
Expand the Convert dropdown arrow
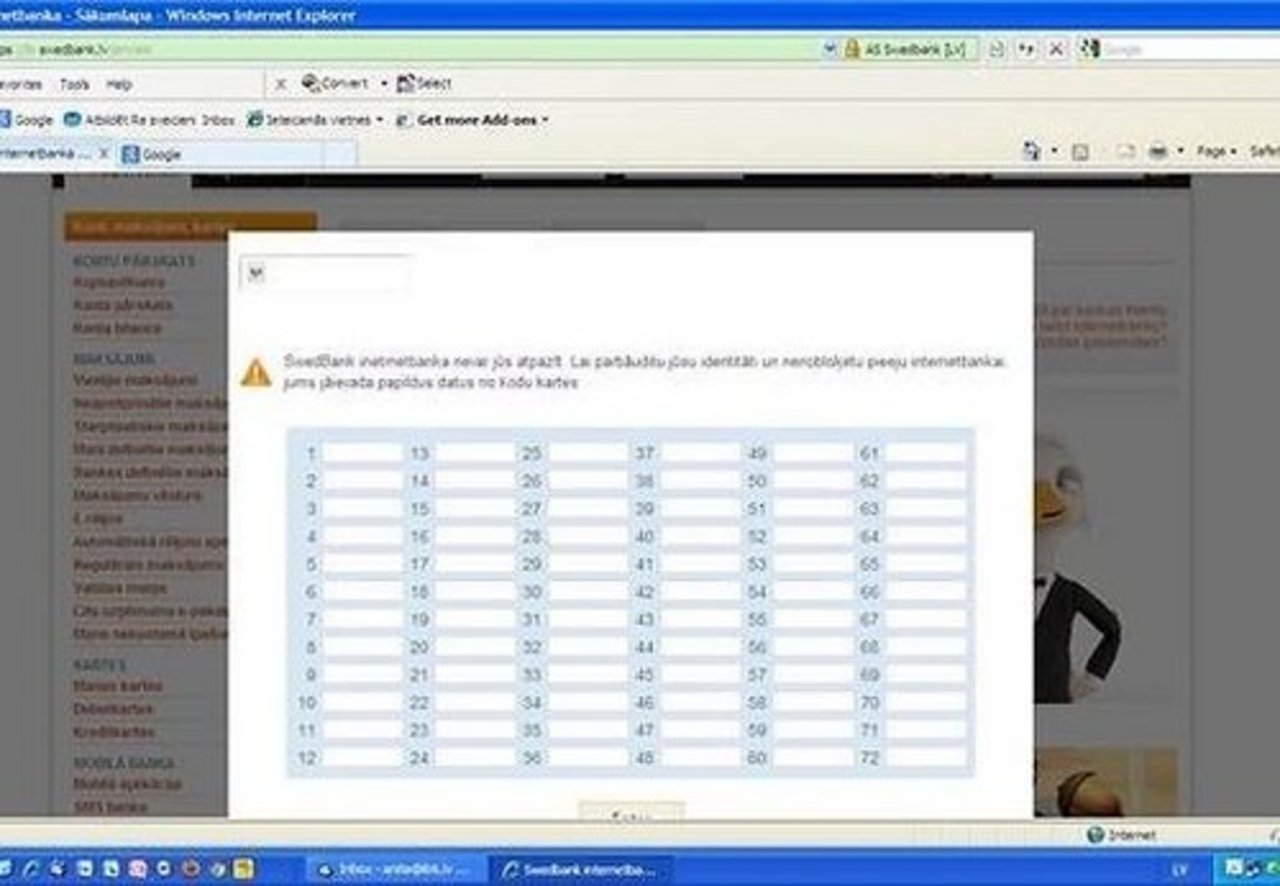[384, 84]
